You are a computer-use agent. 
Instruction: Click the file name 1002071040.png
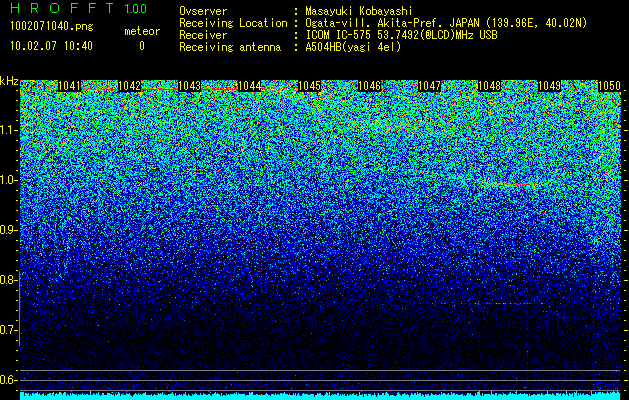coord(52,26)
